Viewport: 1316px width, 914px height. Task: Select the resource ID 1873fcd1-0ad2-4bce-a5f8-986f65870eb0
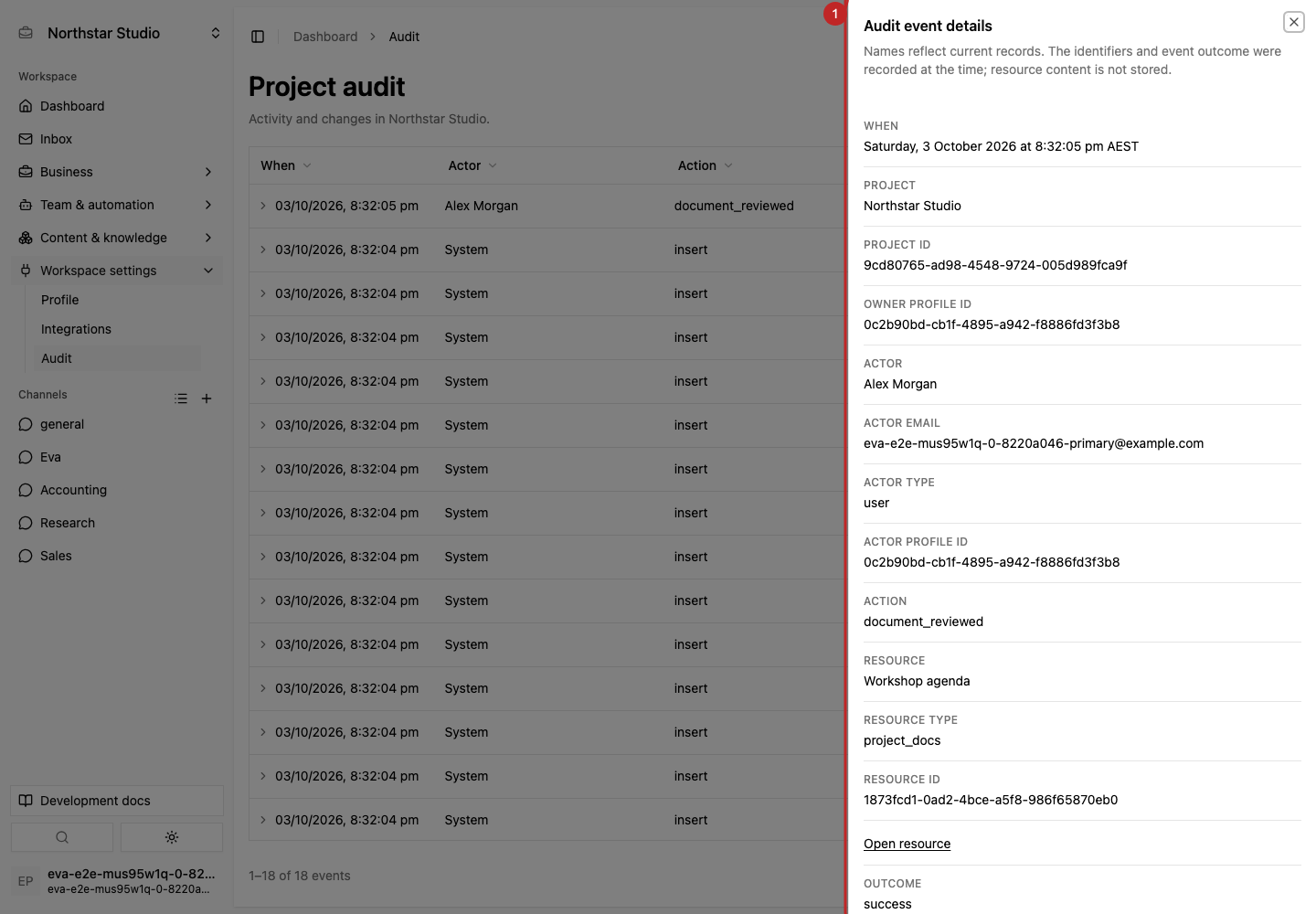point(991,800)
